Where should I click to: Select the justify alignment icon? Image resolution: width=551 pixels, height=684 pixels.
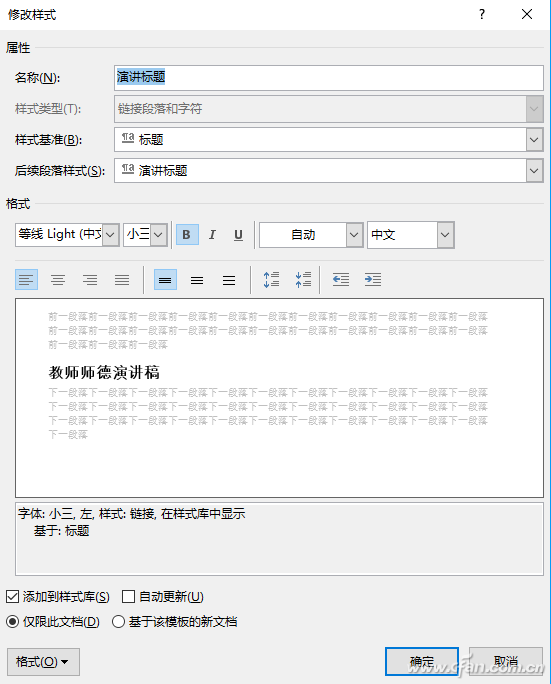coord(122,280)
